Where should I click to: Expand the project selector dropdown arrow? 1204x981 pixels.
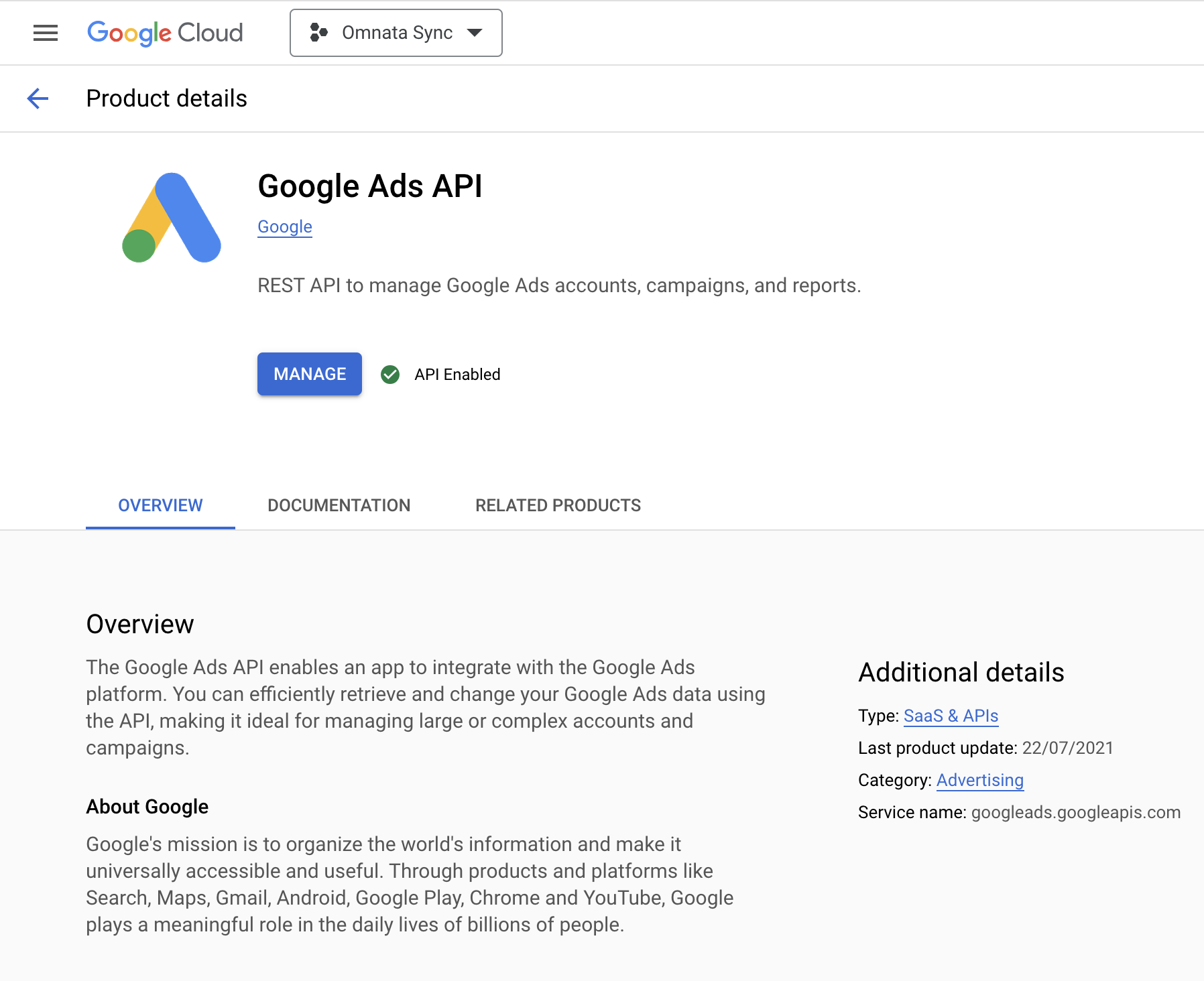coord(475,33)
